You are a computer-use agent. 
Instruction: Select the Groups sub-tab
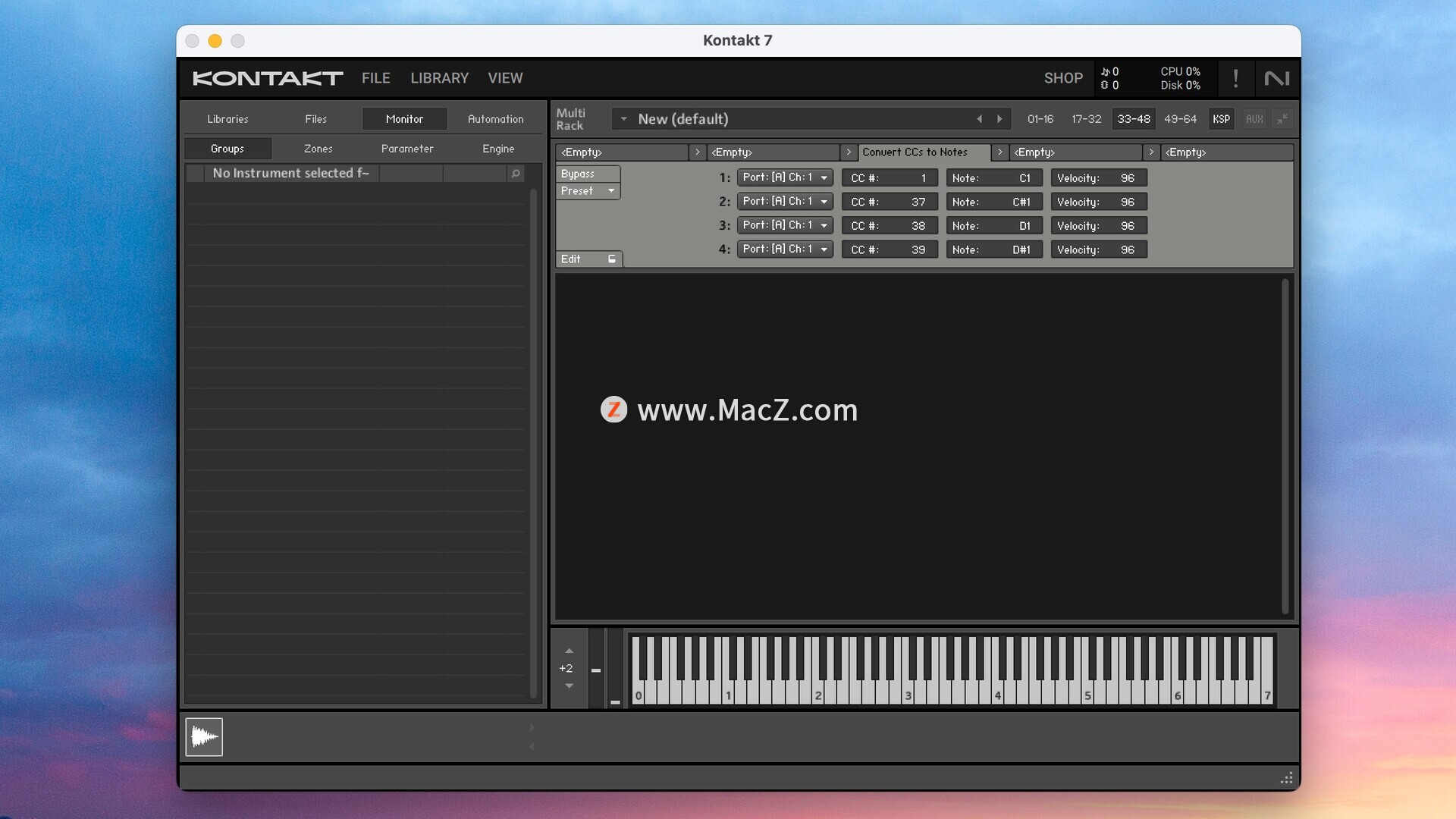click(x=227, y=149)
